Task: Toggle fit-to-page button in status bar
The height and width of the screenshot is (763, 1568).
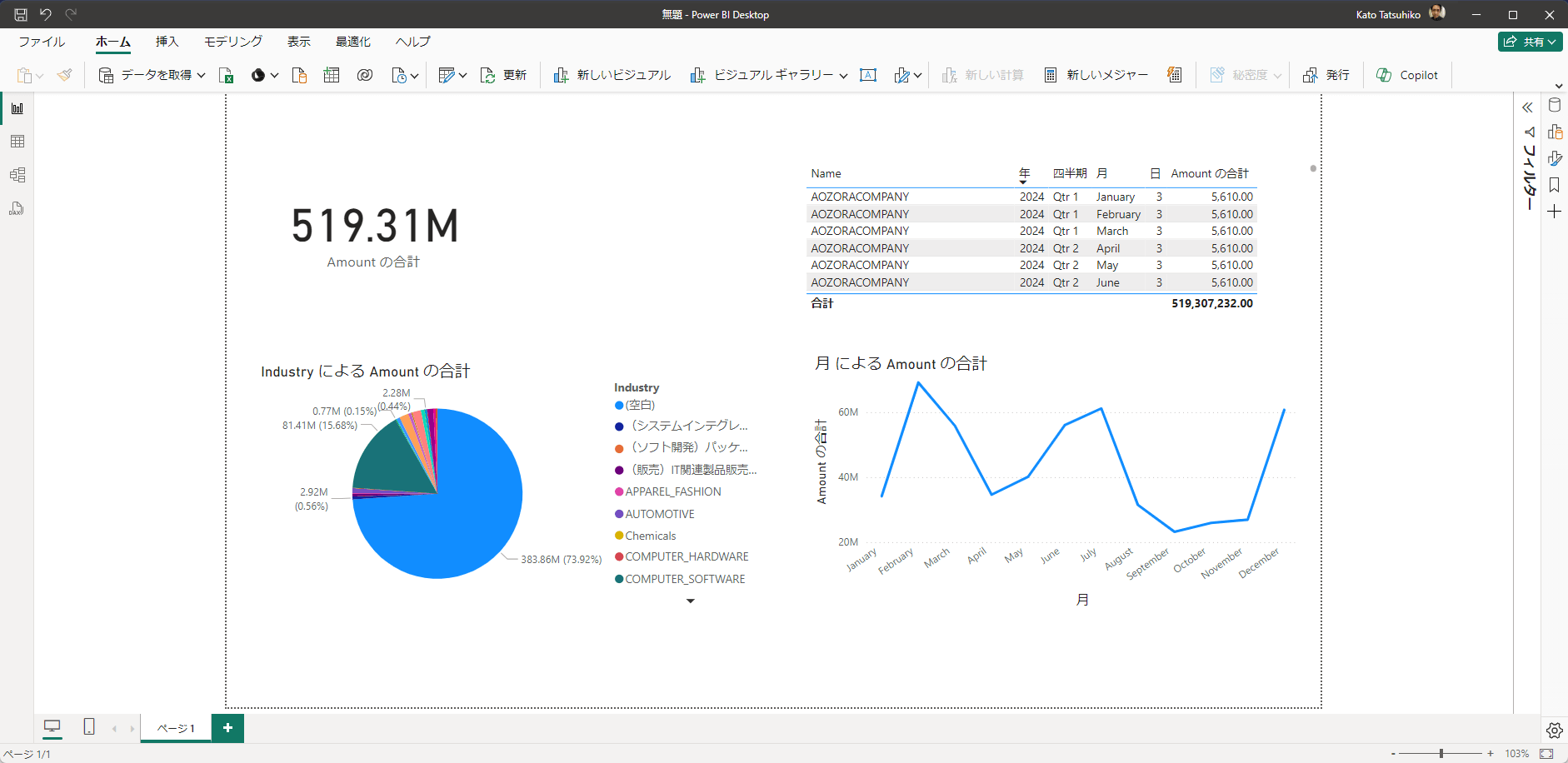Action: pos(1546,754)
